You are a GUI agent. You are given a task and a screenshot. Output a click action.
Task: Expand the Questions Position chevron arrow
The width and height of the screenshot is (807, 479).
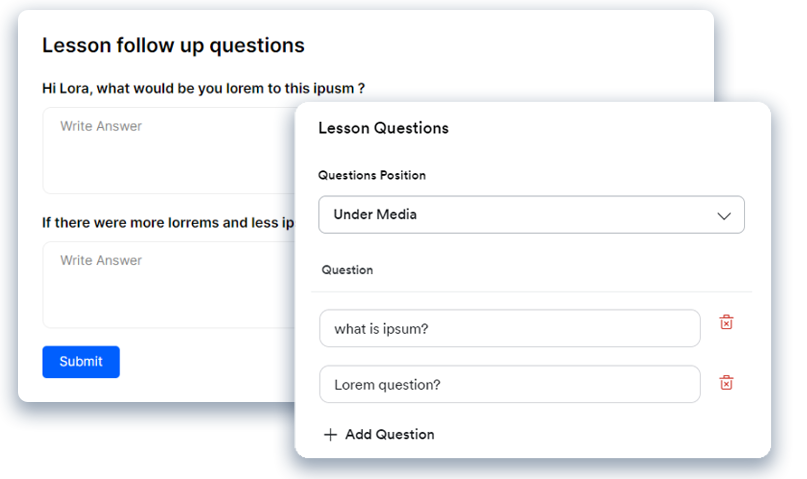[724, 216]
